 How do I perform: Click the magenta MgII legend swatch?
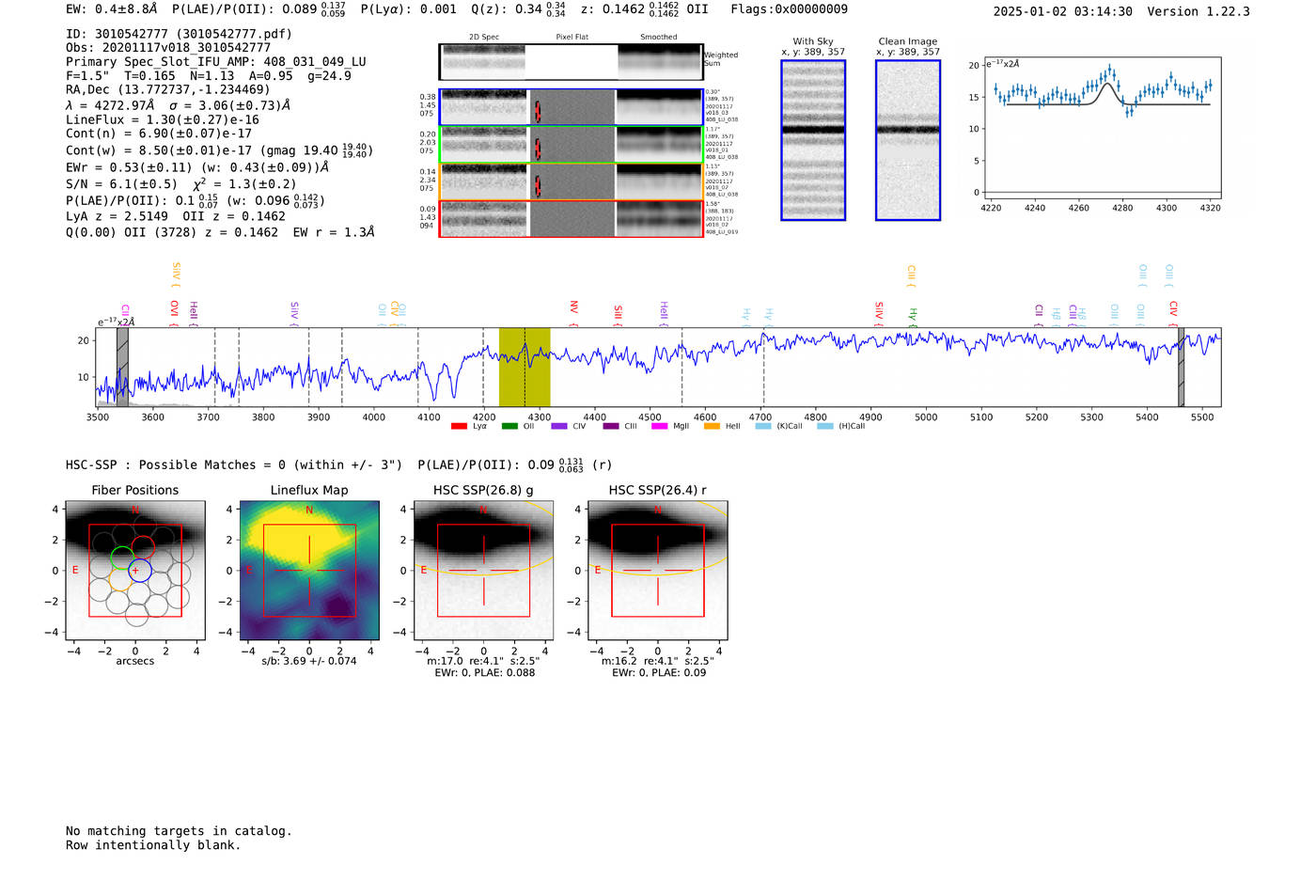tap(659, 427)
